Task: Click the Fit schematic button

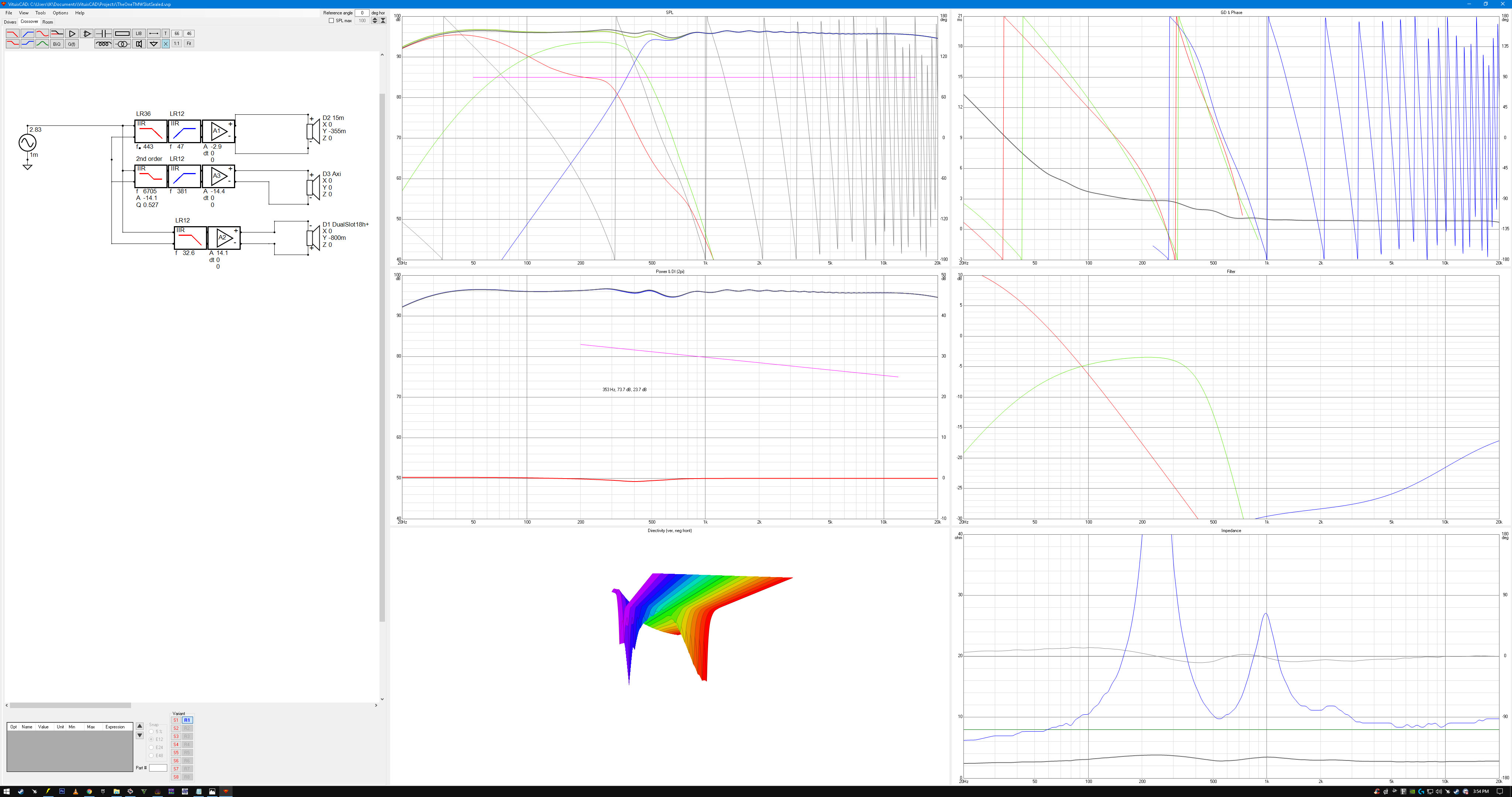Action: (189, 44)
